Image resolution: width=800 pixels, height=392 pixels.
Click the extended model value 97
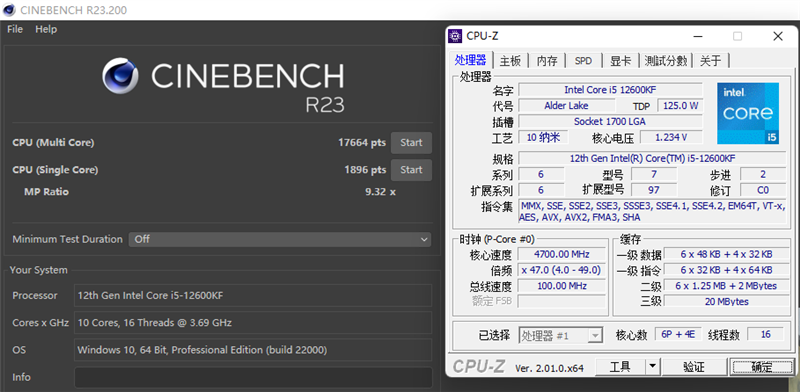654,190
